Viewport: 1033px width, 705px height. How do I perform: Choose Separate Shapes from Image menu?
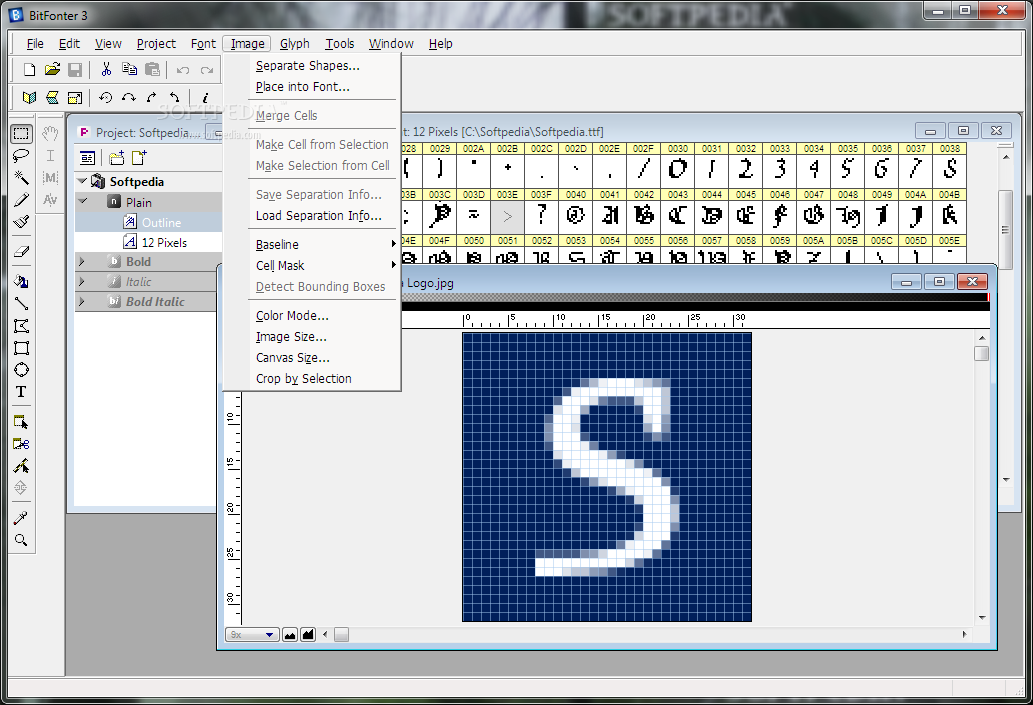[308, 66]
